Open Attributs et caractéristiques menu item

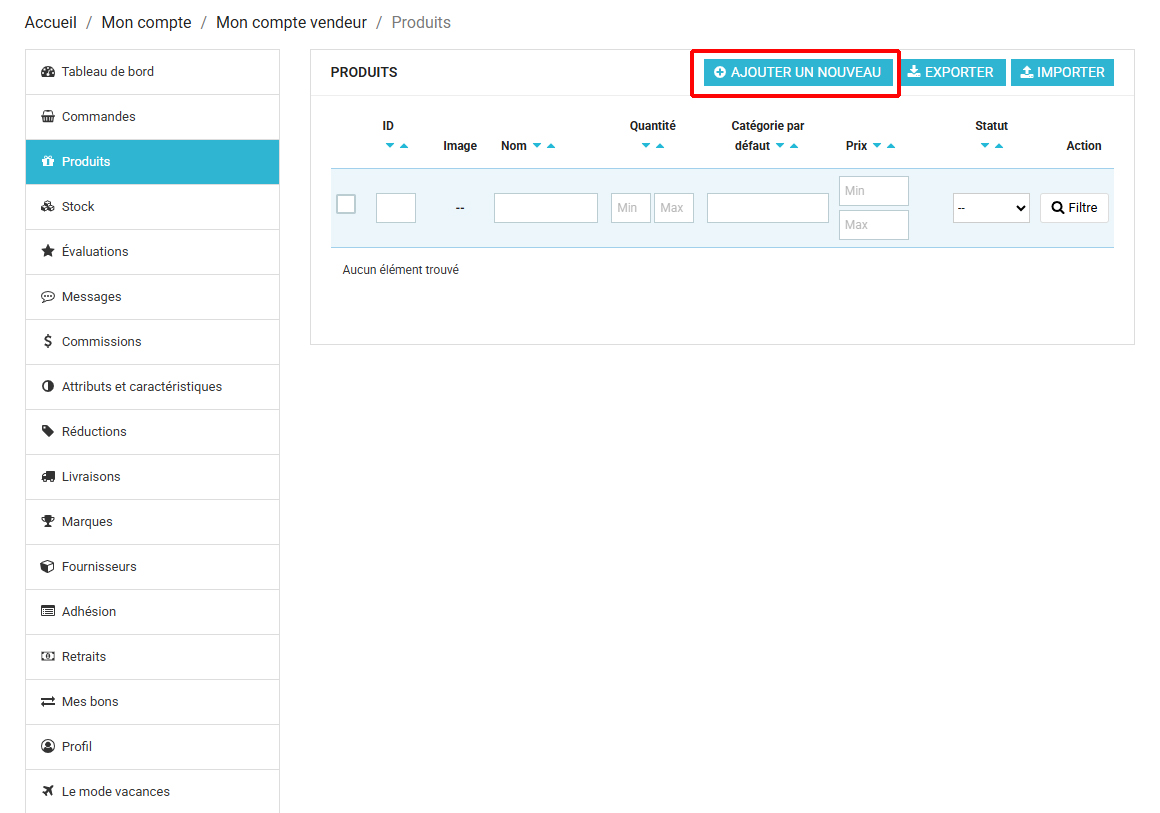pyautogui.click(x=141, y=387)
